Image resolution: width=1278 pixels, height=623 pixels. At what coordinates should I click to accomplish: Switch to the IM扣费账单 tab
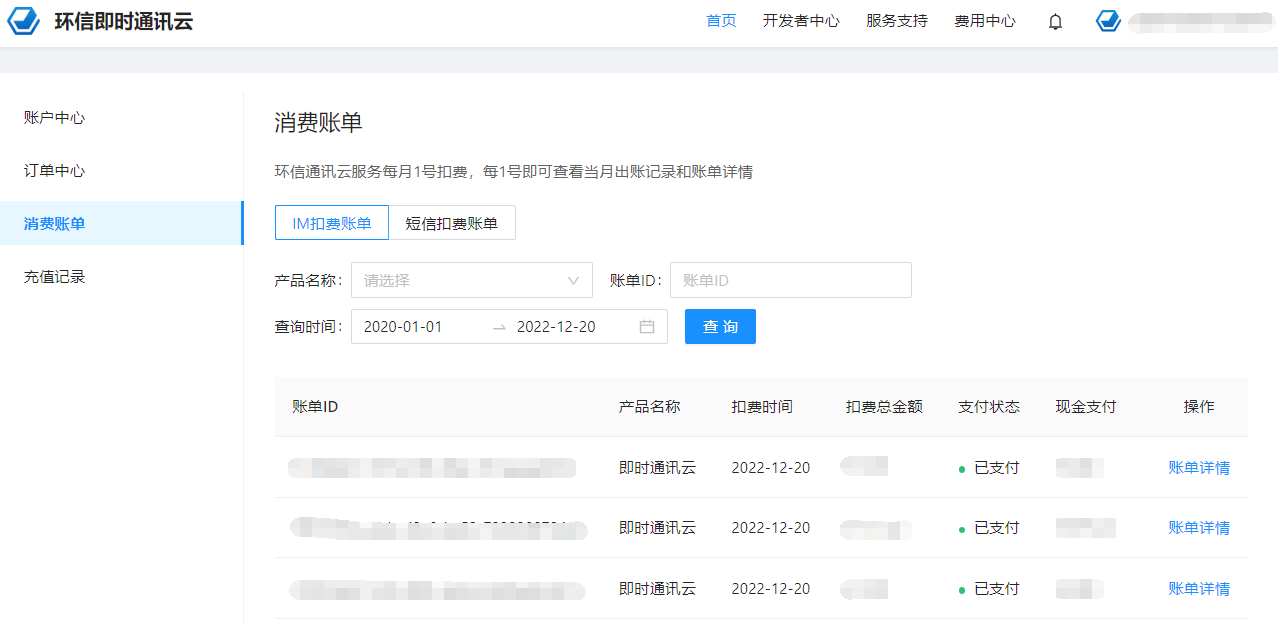click(x=332, y=223)
